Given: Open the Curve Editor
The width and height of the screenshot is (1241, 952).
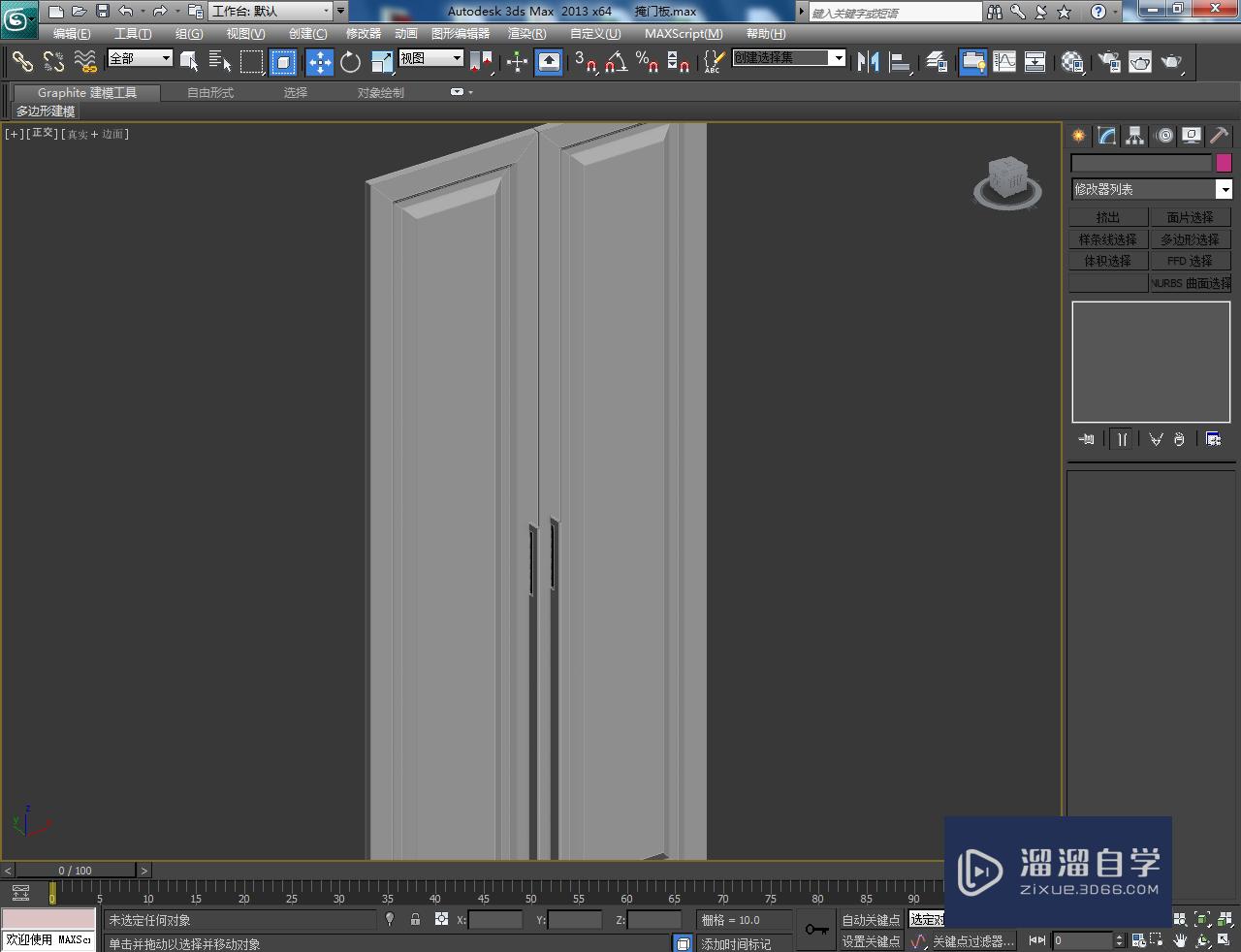Looking at the screenshot, I should pyautogui.click(x=1004, y=62).
